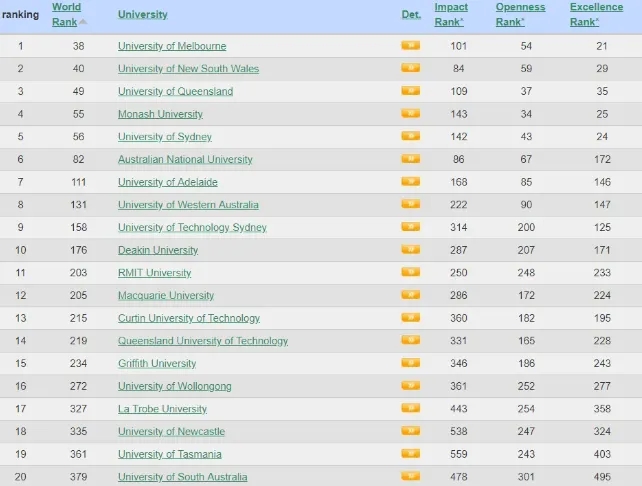Open the Macquarie University link
Image resolution: width=642 pixels, height=486 pixels.
pyautogui.click(x=166, y=295)
